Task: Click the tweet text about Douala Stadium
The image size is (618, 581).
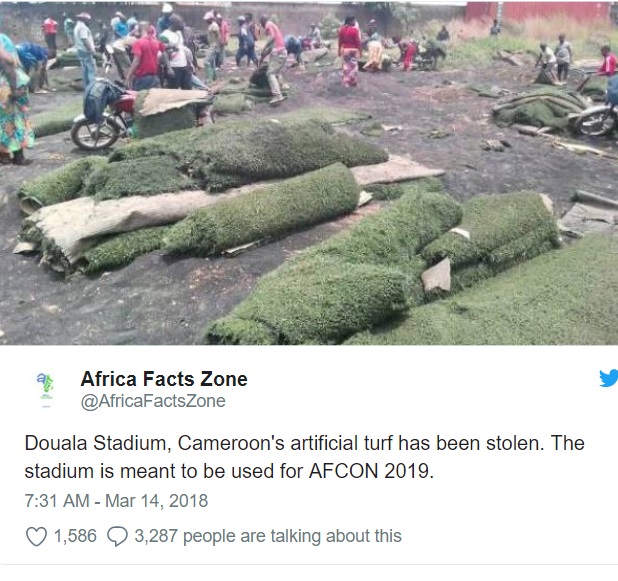Action: tap(304, 456)
